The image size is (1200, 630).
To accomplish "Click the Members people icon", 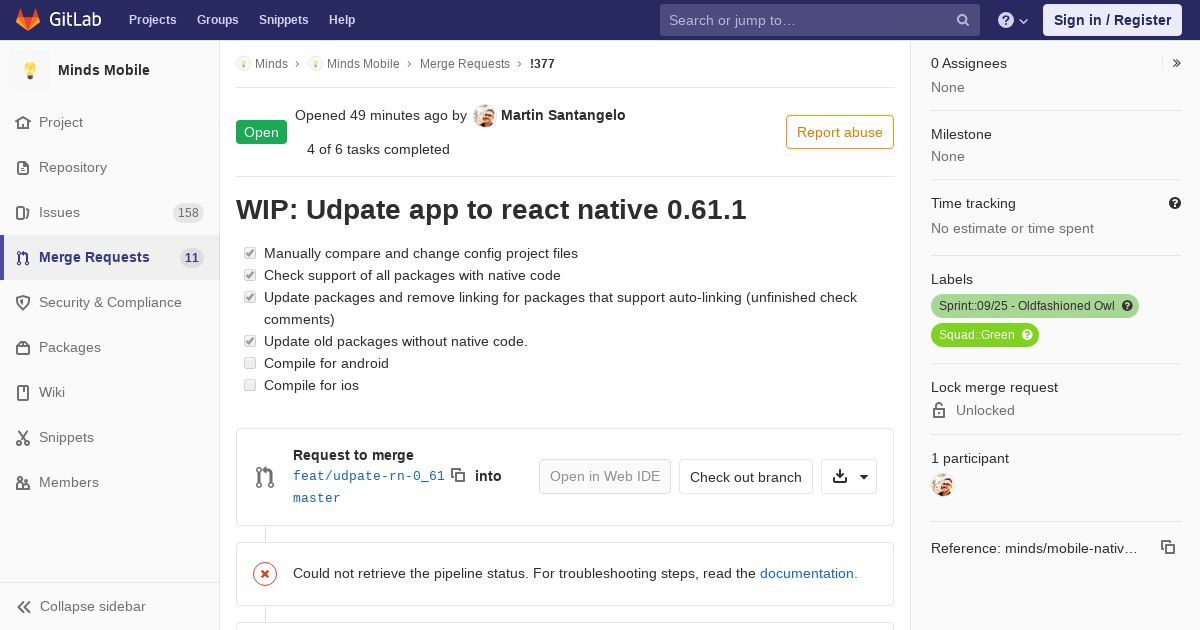I will pos(23,482).
